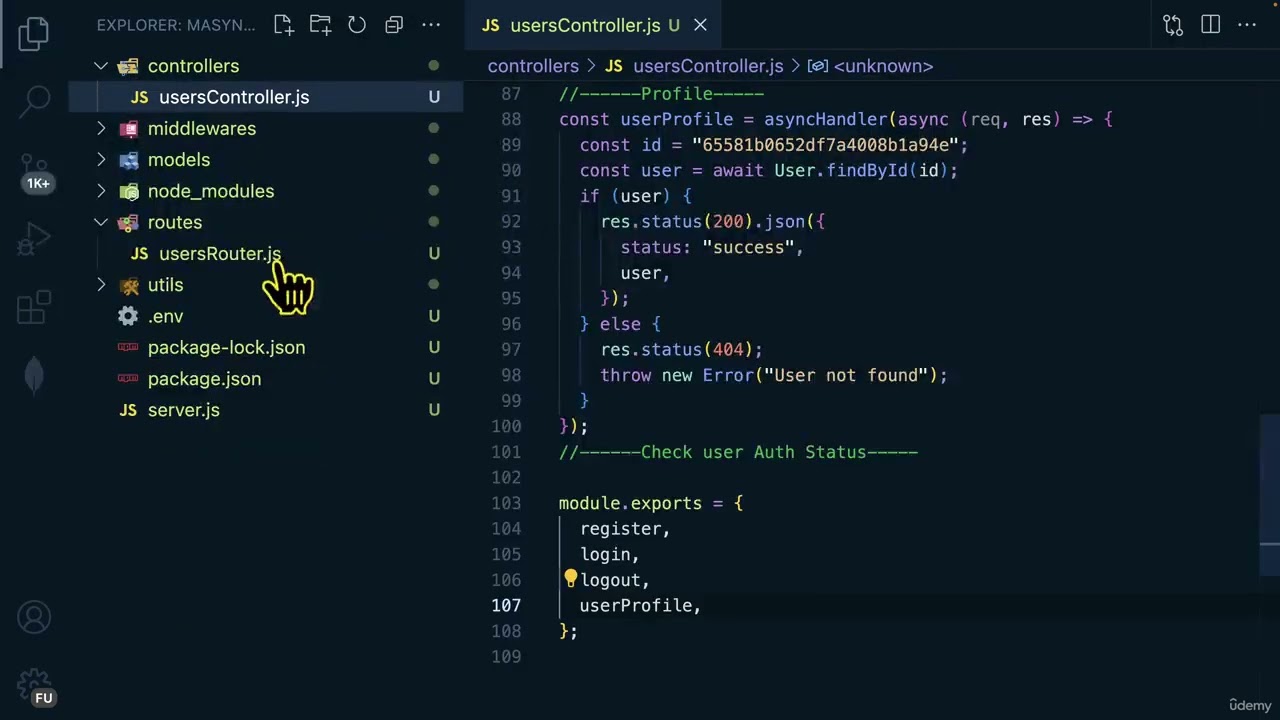Image resolution: width=1280 pixels, height=720 pixels.
Task: Click on the user id string on line 89
Action: 825,145
